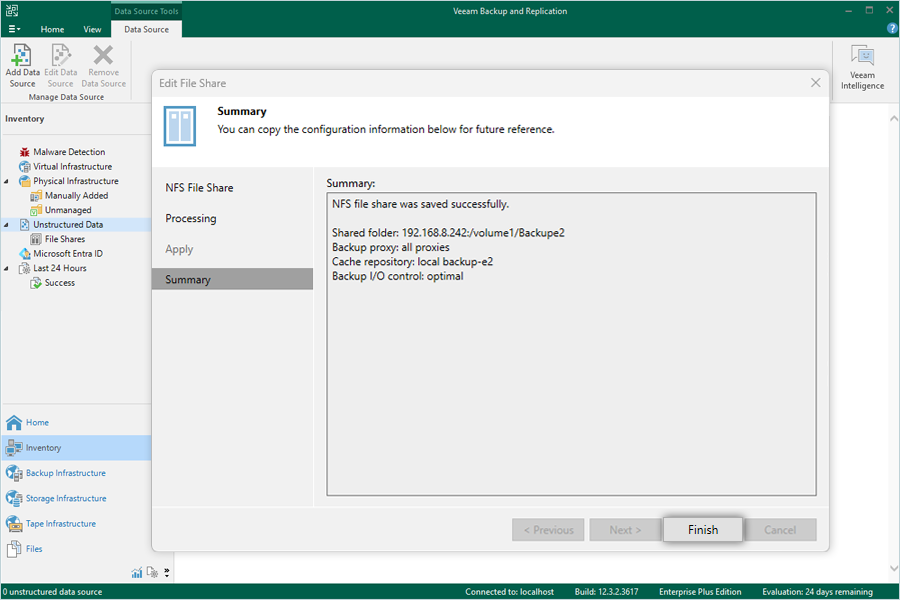Click inside the Summary text box

[x=571, y=344]
